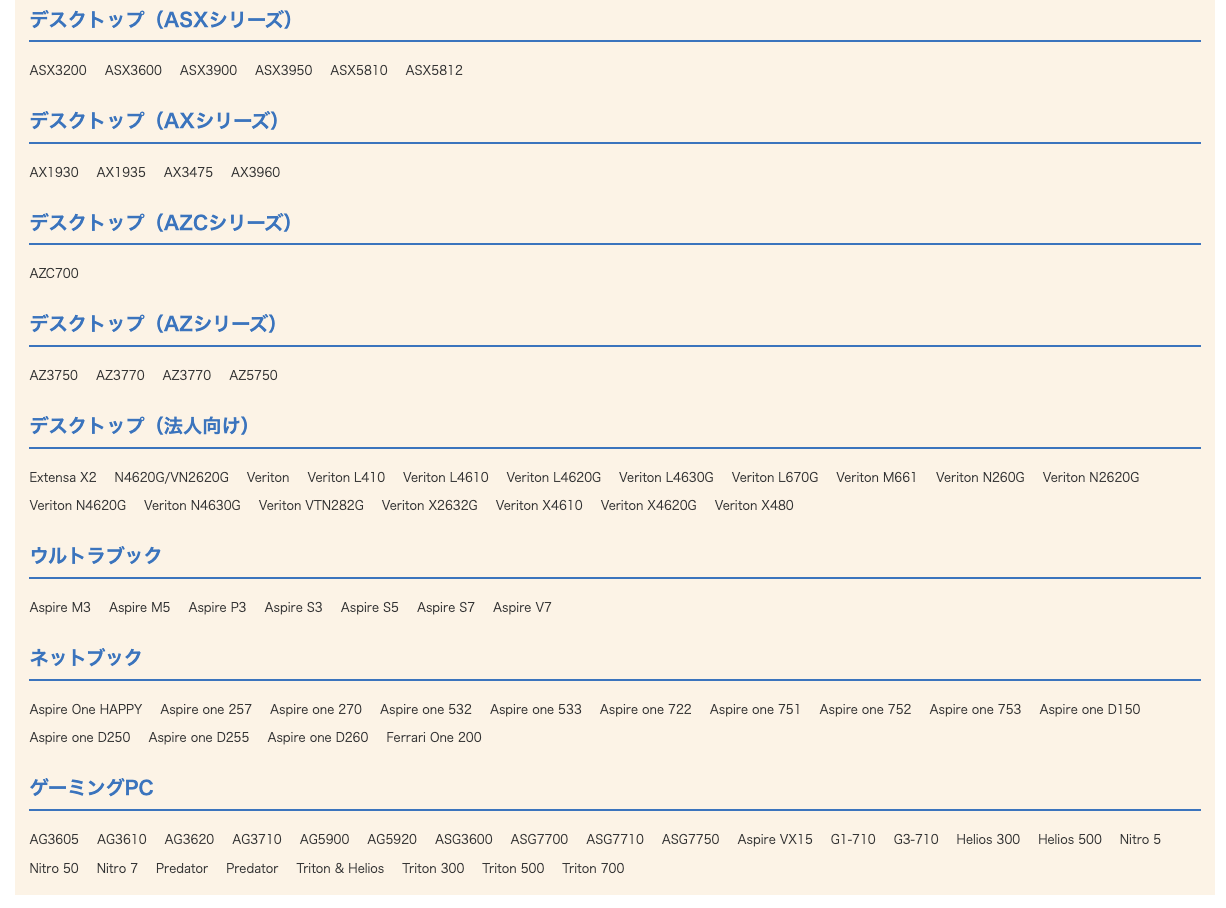Open the AX3475 model link
The height and width of the screenshot is (908, 1226).
[188, 172]
